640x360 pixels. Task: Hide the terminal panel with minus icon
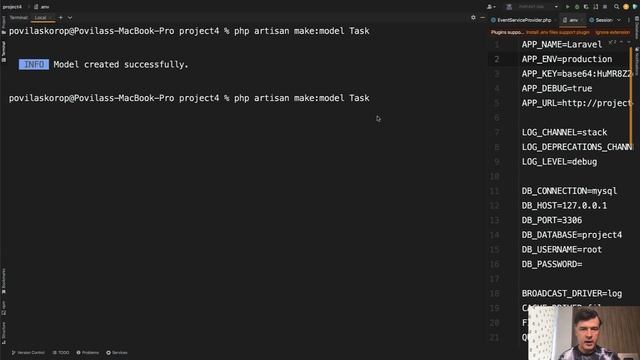(482, 18)
